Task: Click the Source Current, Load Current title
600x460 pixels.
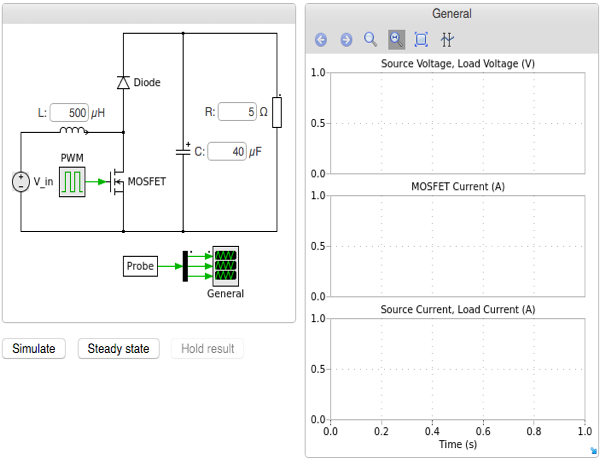Action: (458, 310)
